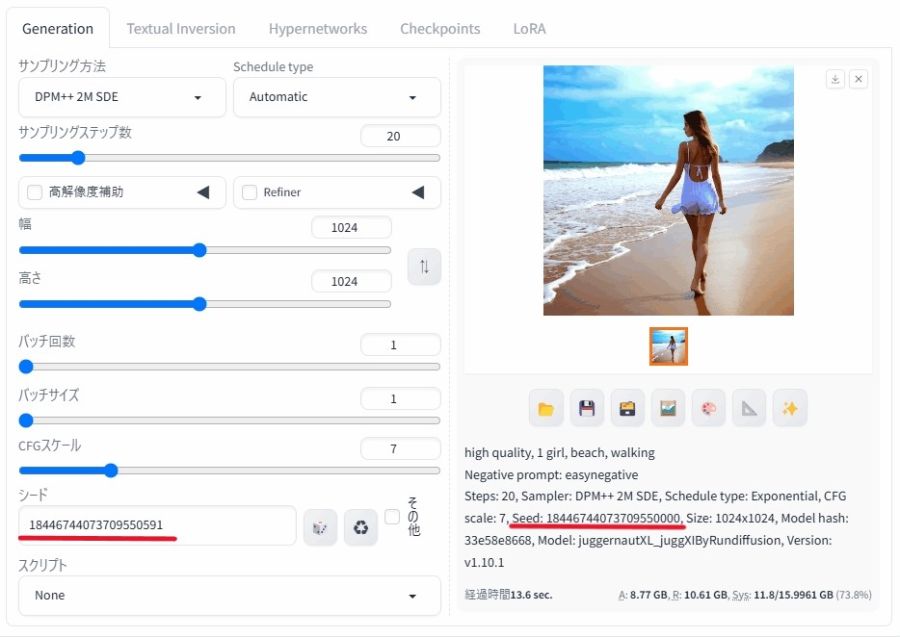Select the small gallery thumbnail of beach image
Viewport: 900px width, 637px height.
[x=668, y=346]
